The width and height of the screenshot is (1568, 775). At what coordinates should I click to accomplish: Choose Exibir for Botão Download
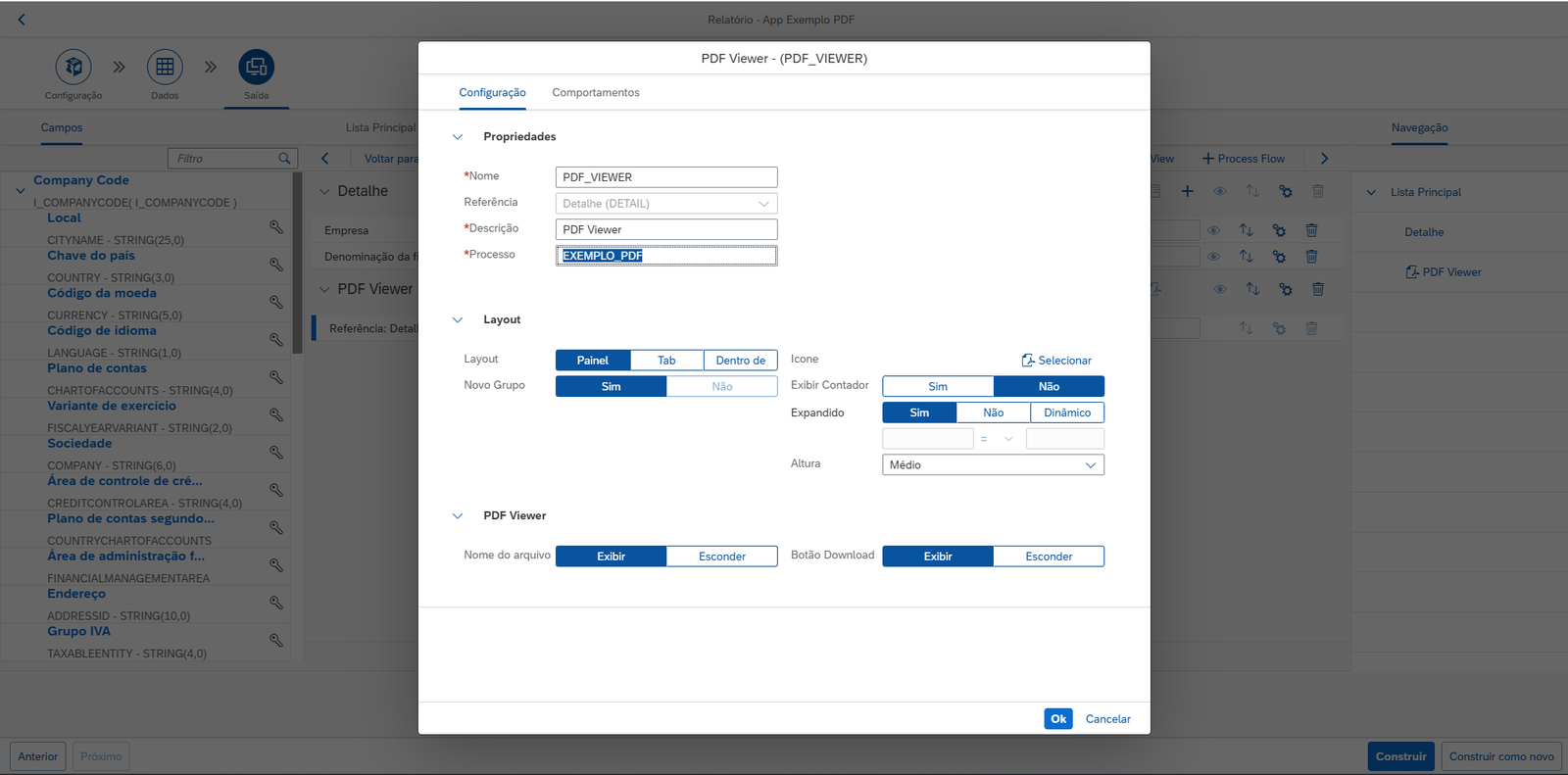[x=938, y=557]
